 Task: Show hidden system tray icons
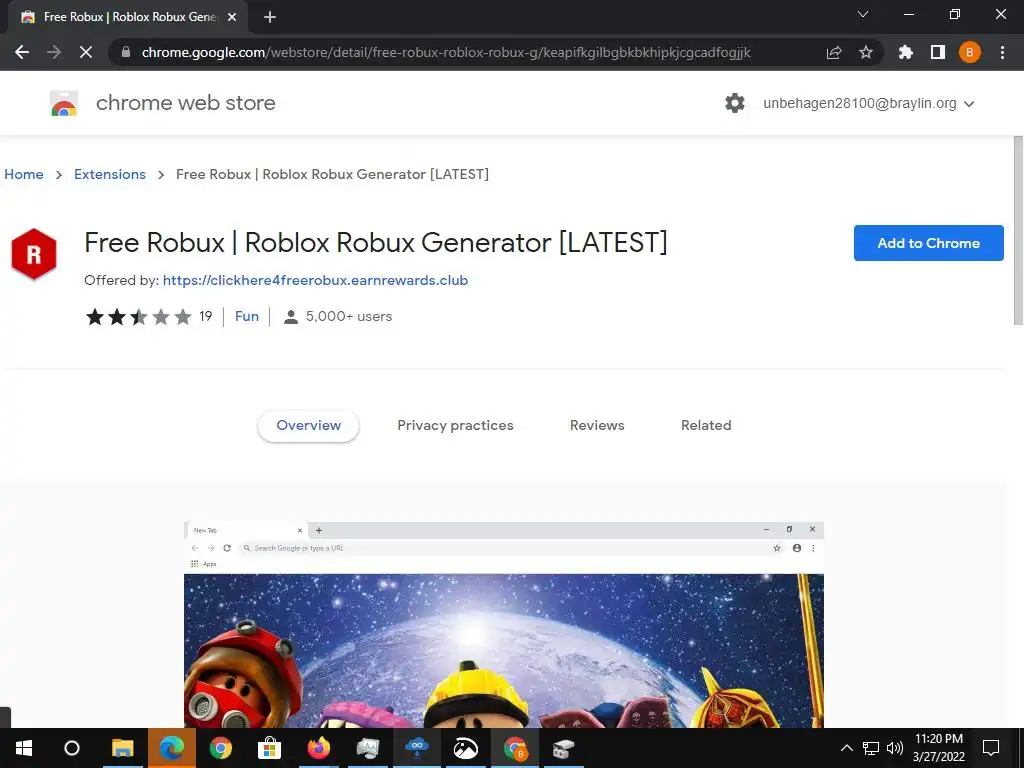846,748
